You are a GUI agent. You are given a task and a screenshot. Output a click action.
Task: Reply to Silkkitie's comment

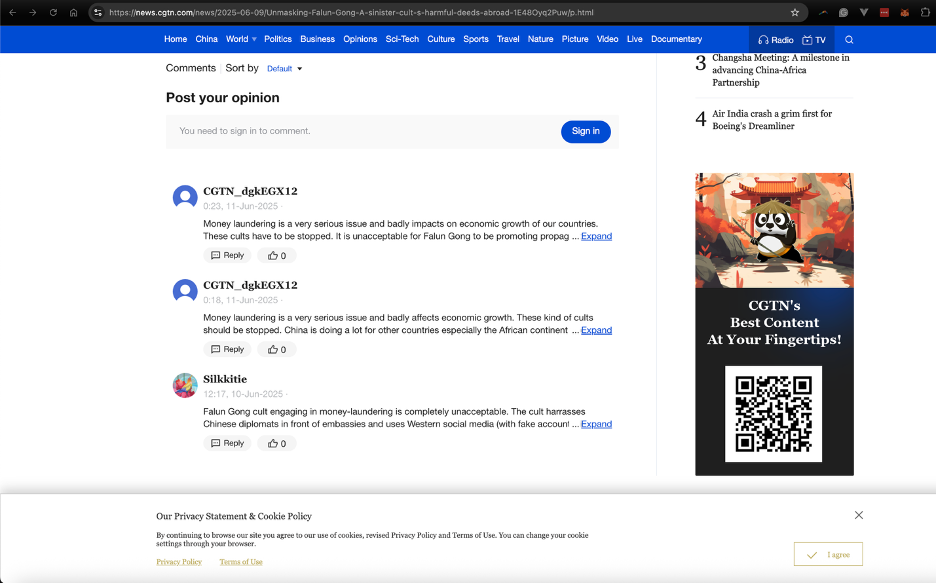pyautogui.click(x=227, y=443)
